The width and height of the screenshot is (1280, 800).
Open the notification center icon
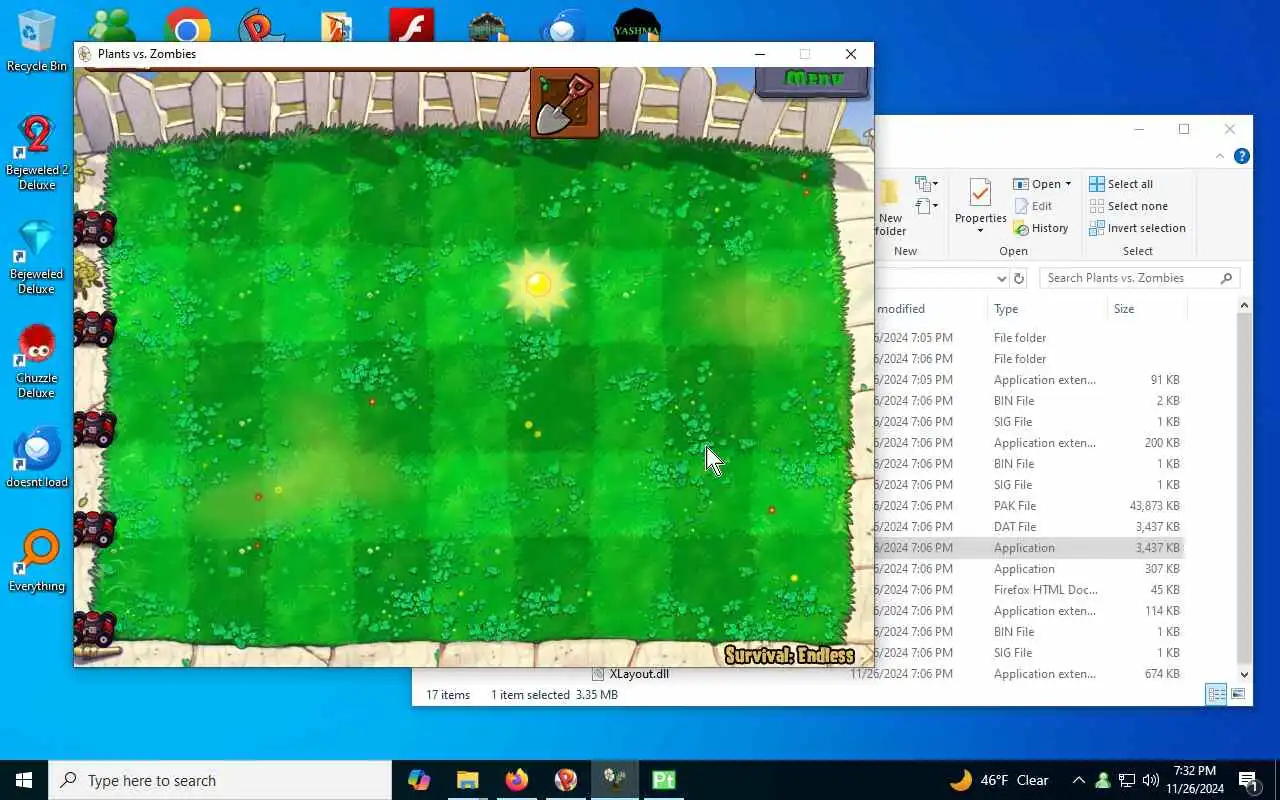(x=1249, y=780)
